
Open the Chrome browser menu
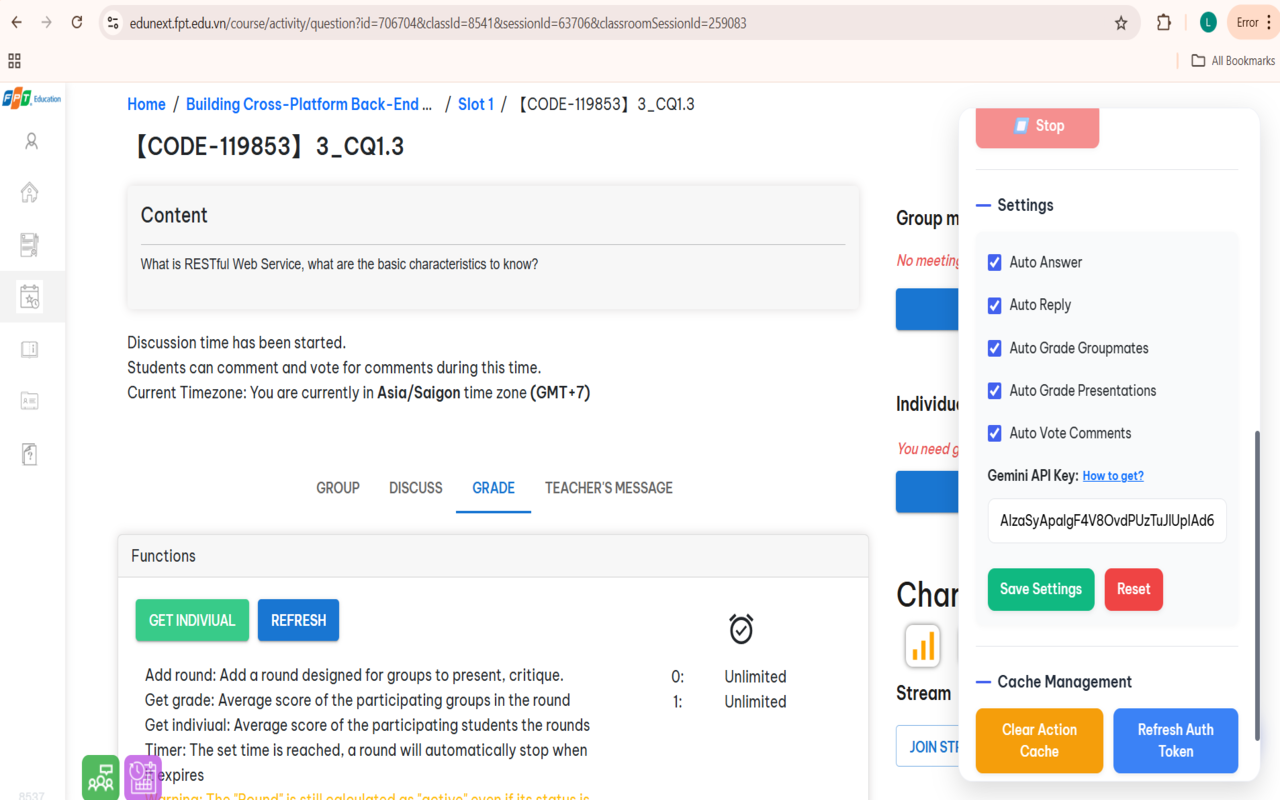coord(1268,22)
